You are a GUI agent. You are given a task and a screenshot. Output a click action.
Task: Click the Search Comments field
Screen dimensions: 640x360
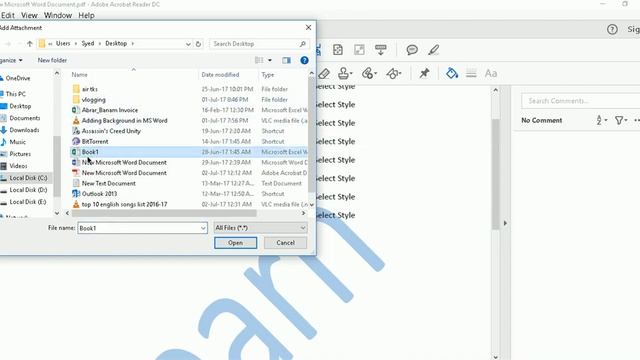[x=580, y=101]
